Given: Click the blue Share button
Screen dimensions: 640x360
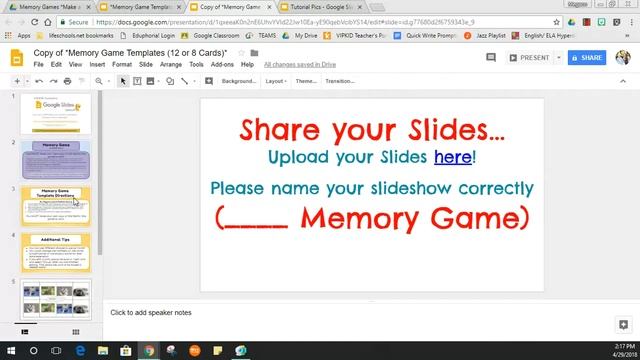Looking at the screenshot, I should point(587,58).
